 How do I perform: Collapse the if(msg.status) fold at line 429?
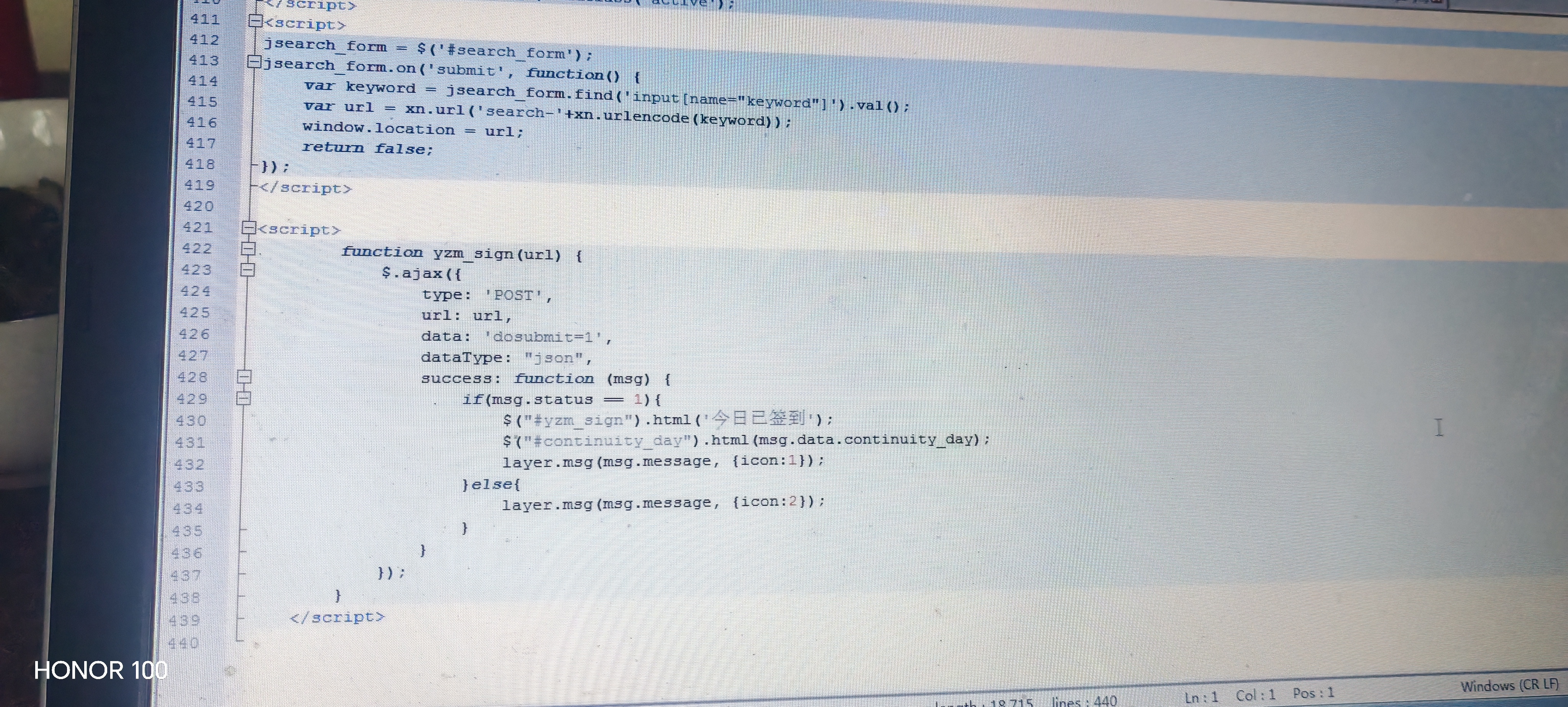click(243, 399)
